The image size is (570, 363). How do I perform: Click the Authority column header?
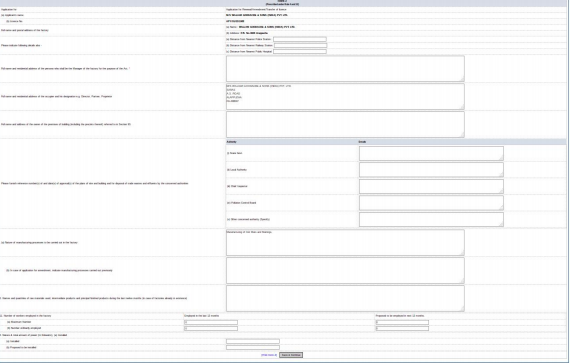pyautogui.click(x=231, y=142)
